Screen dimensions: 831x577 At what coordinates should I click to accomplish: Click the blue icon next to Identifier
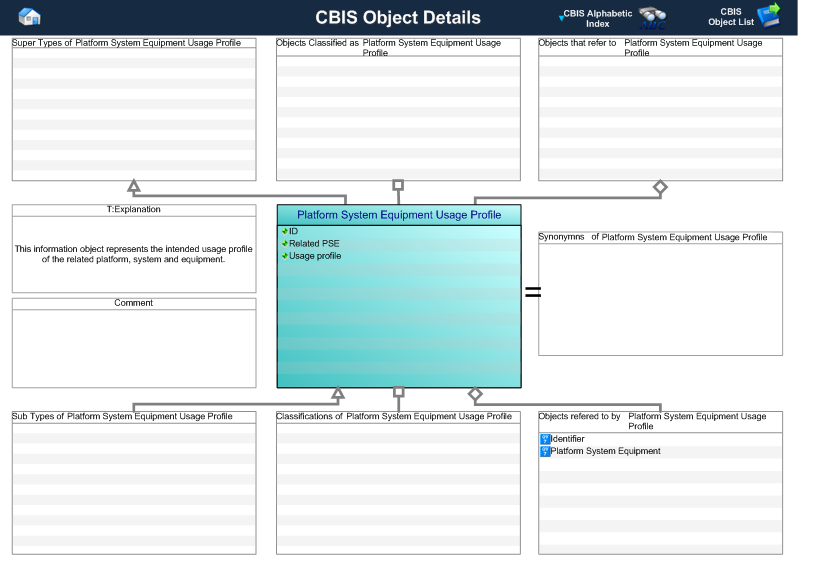(x=545, y=439)
